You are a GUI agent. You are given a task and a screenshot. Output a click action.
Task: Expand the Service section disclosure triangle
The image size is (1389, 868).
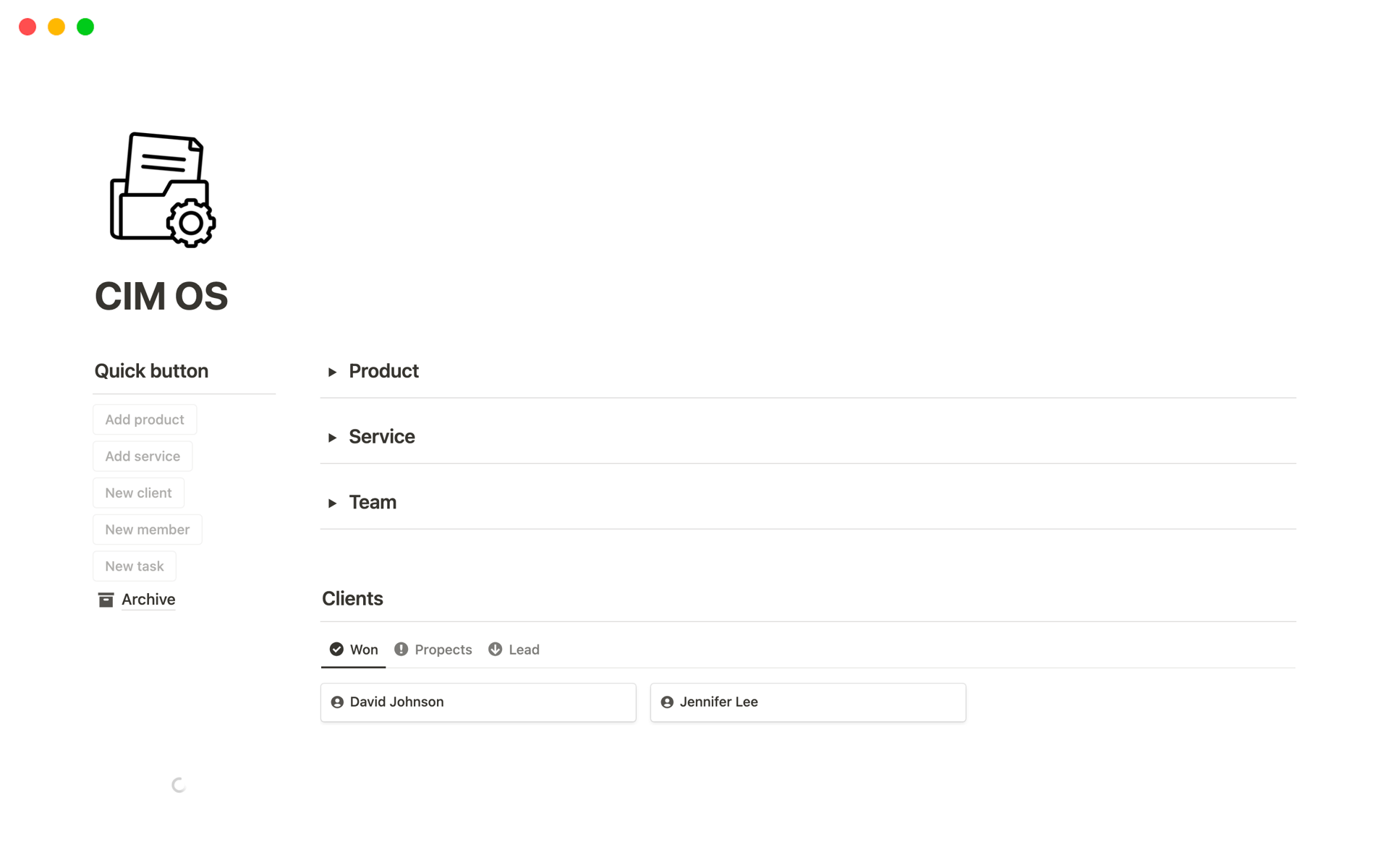pos(331,437)
